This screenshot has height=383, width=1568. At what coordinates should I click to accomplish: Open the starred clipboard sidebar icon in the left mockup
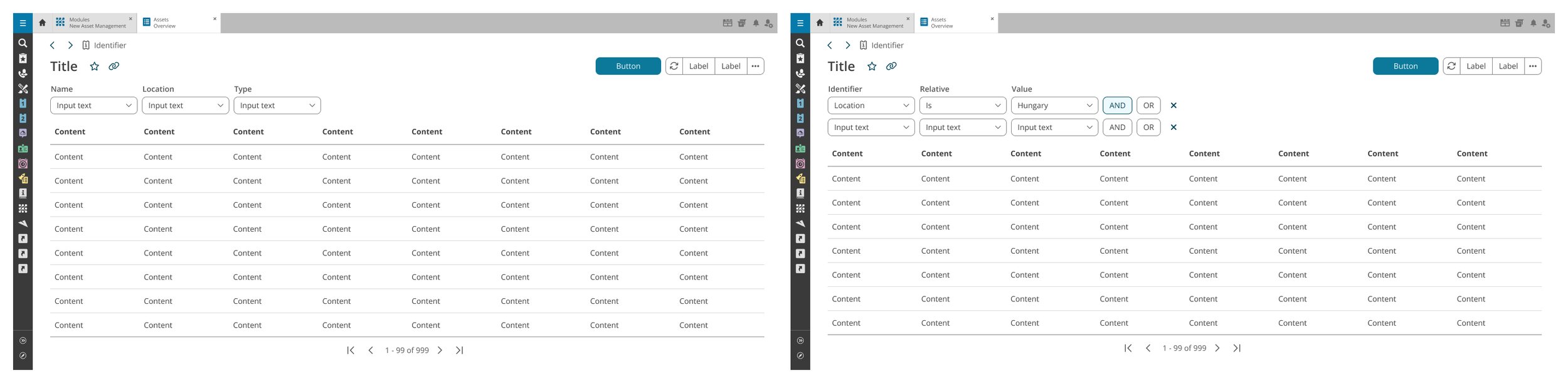(x=23, y=58)
